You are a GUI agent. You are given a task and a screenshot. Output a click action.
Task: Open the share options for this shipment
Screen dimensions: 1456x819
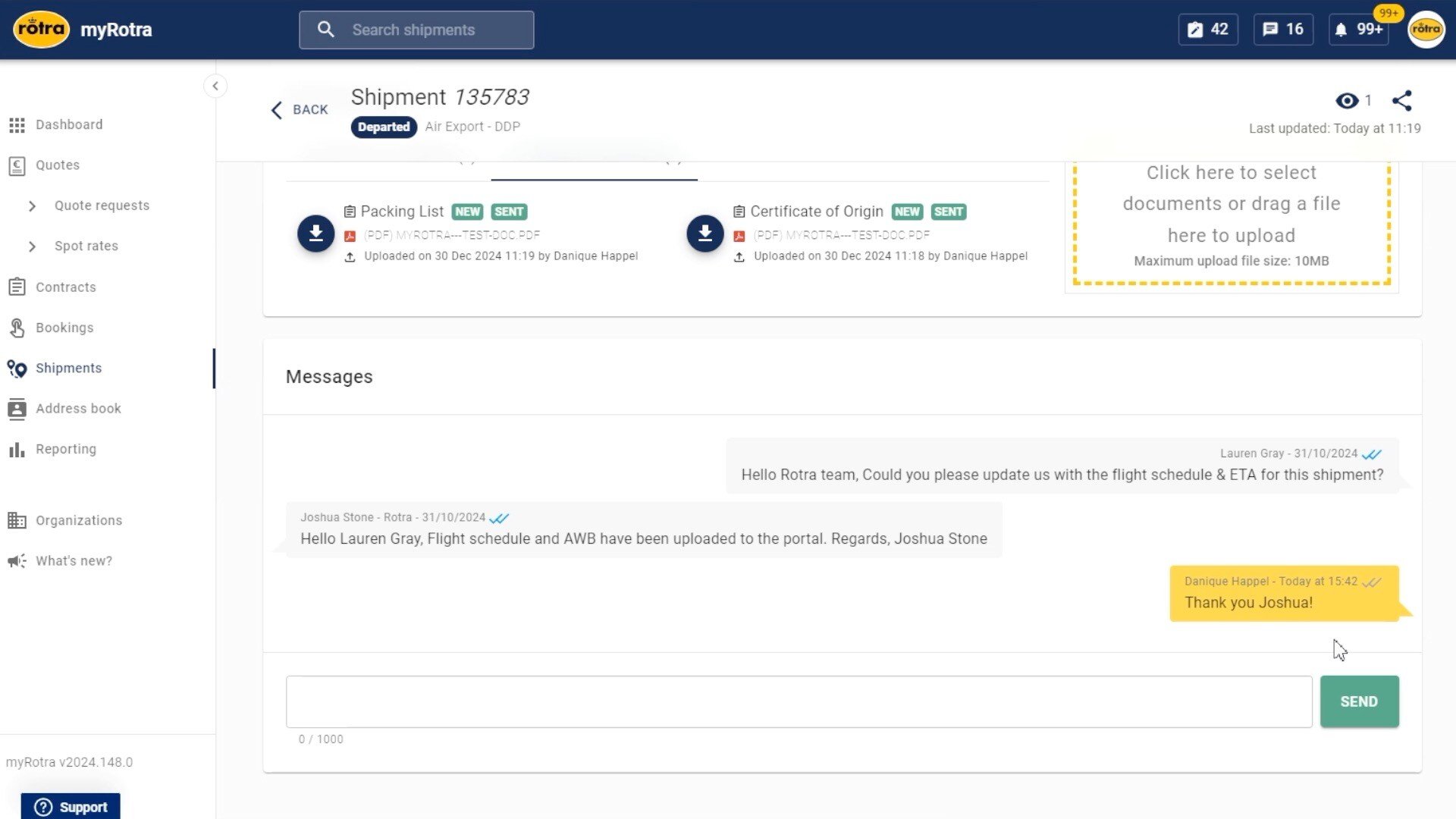[1402, 100]
